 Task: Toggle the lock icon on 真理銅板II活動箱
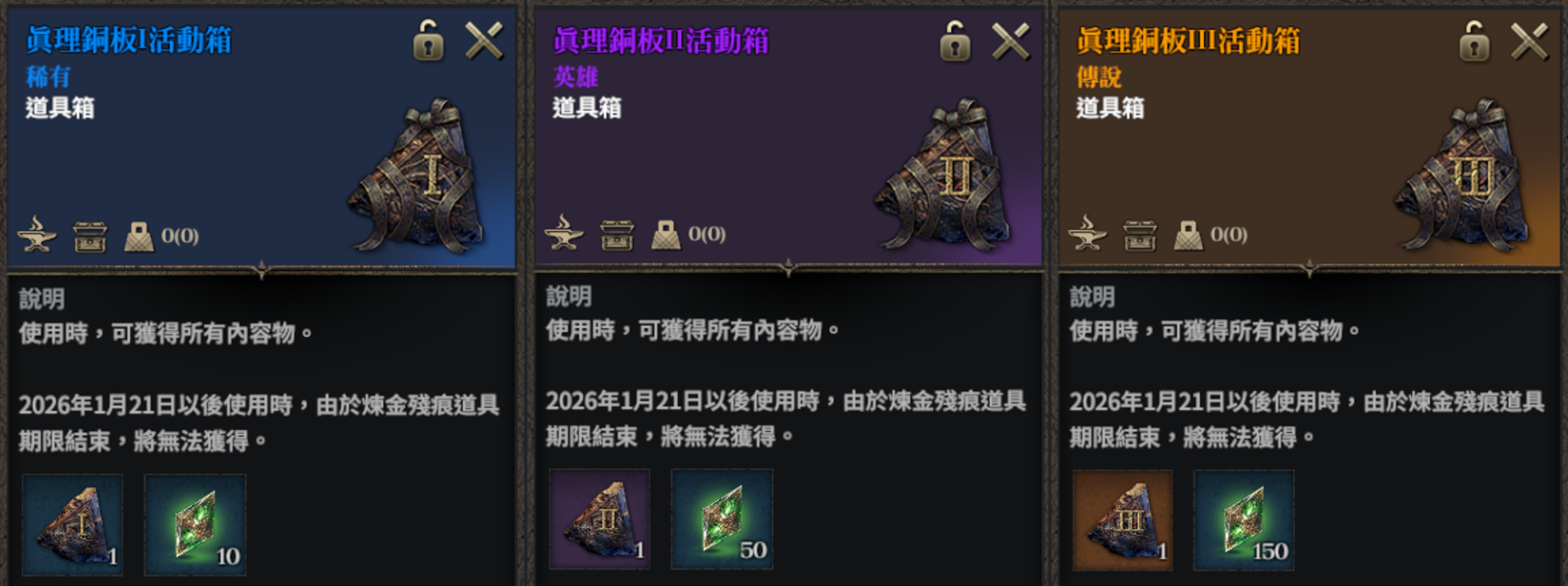tap(955, 41)
